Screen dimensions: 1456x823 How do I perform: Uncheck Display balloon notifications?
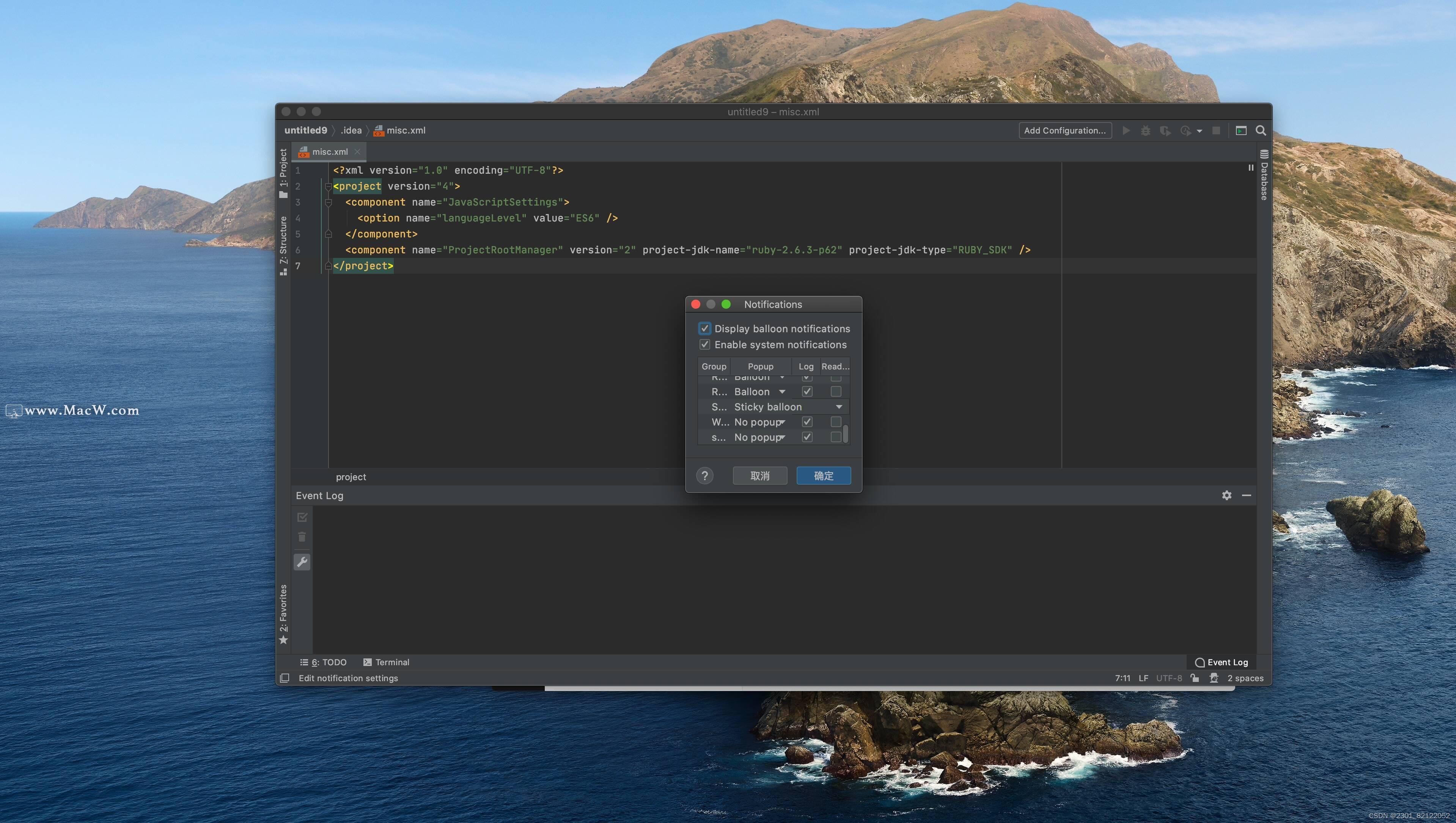pyautogui.click(x=705, y=328)
